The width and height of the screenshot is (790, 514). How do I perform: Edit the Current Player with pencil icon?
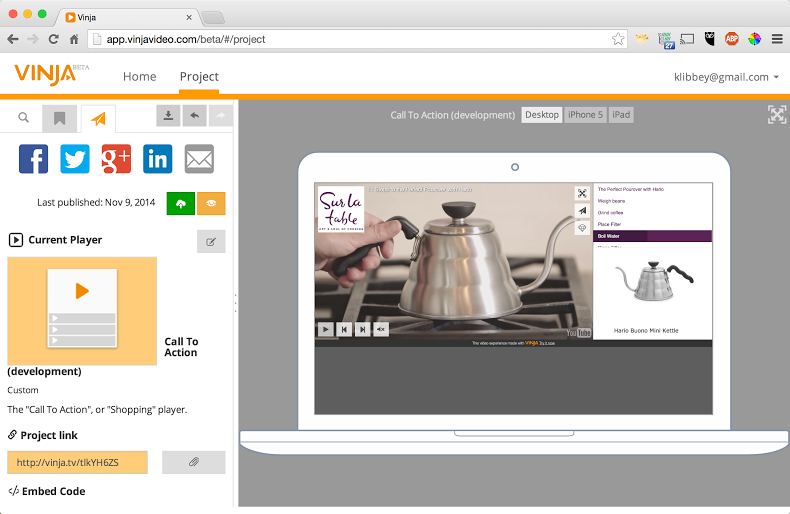click(211, 241)
